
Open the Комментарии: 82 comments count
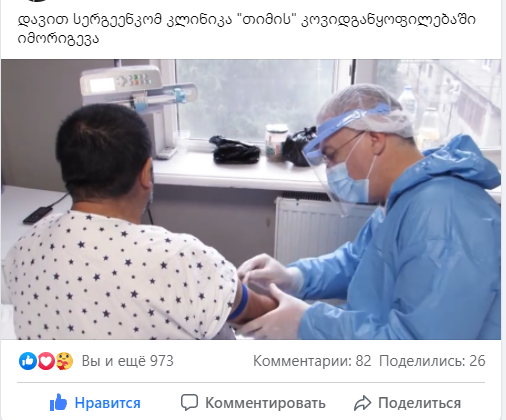(312, 361)
